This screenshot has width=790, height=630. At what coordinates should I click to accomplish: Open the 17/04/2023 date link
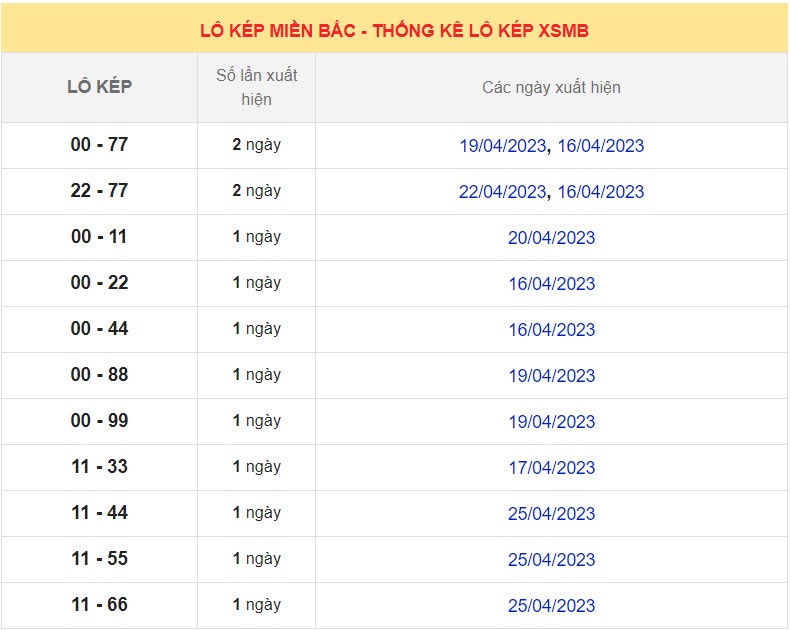coord(551,468)
